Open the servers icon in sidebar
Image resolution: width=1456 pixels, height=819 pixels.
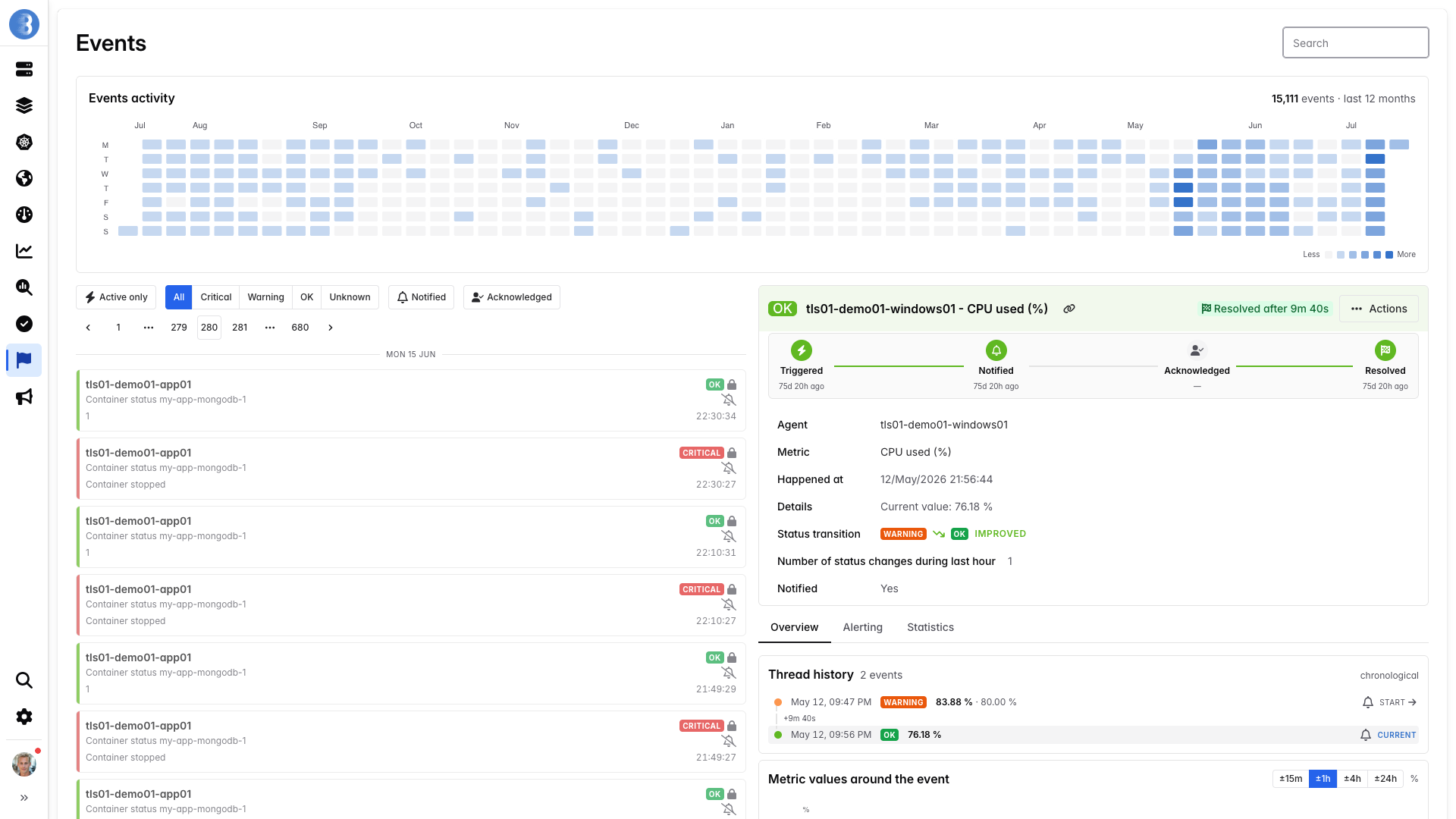[x=24, y=69]
